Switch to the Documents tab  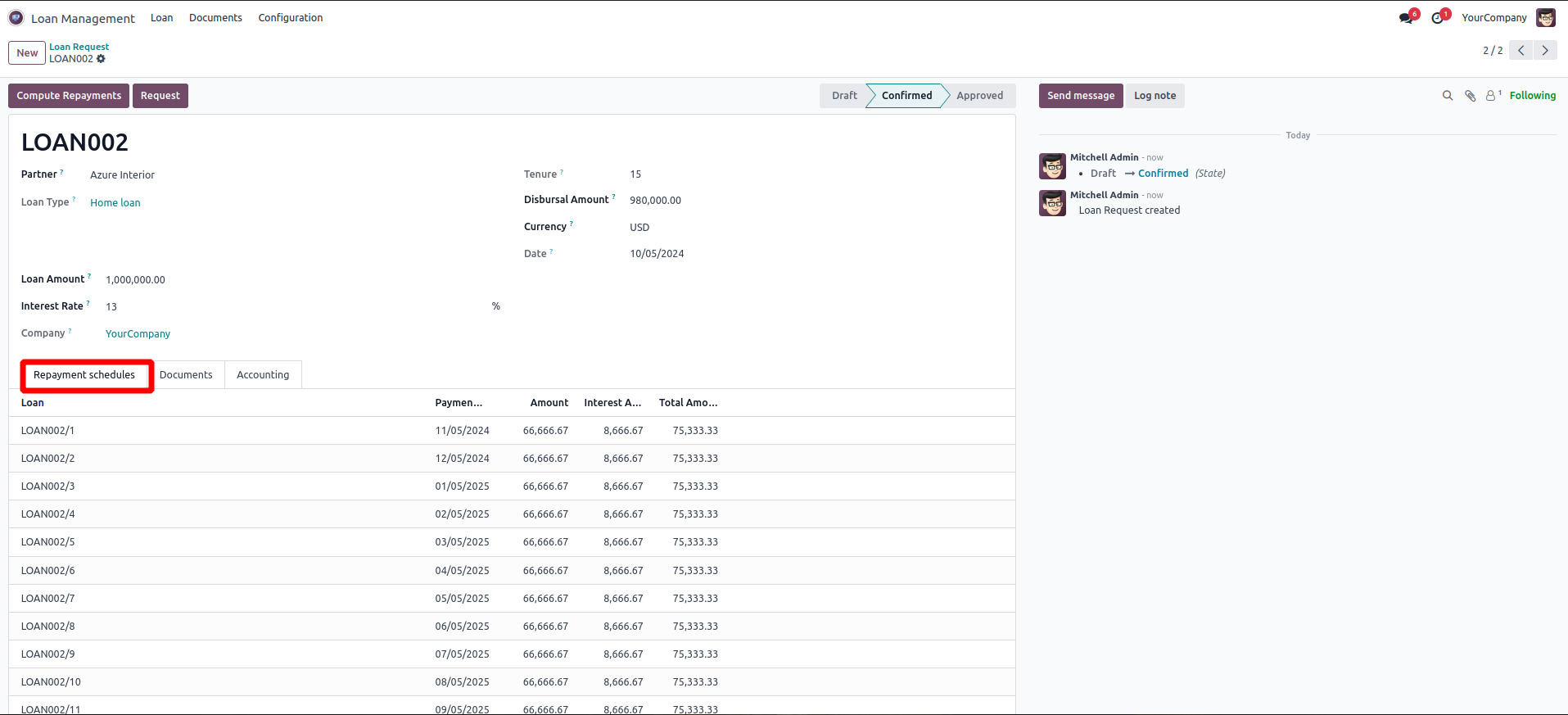pyautogui.click(x=186, y=375)
